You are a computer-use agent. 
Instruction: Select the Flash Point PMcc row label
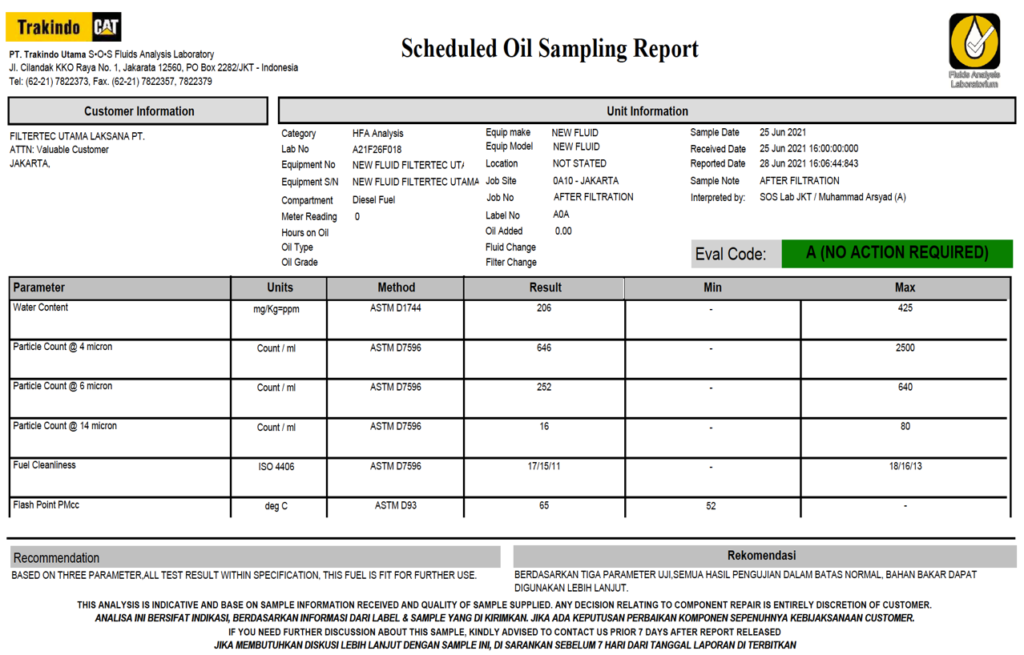coord(46,505)
